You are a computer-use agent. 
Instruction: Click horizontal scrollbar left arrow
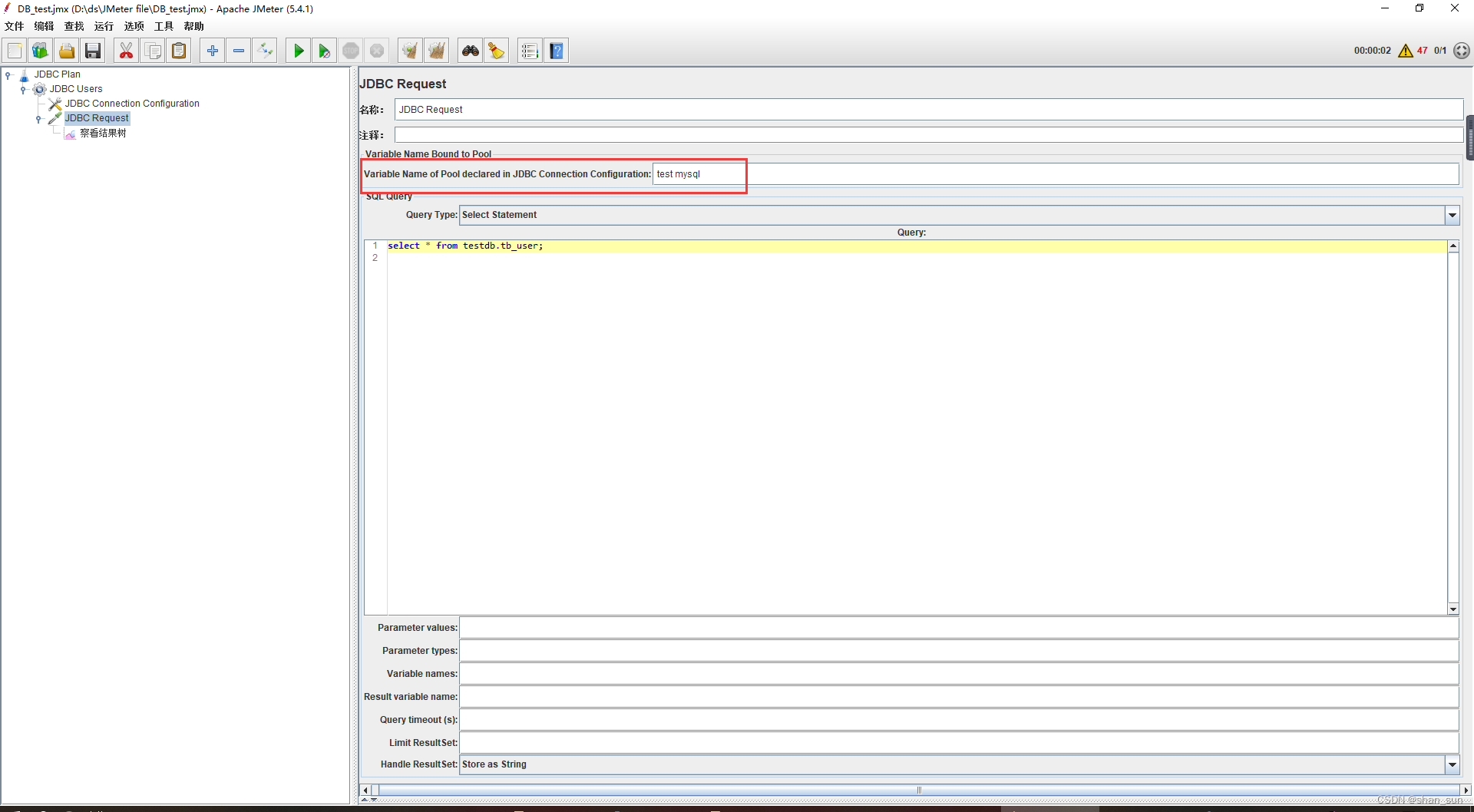pyautogui.click(x=365, y=790)
